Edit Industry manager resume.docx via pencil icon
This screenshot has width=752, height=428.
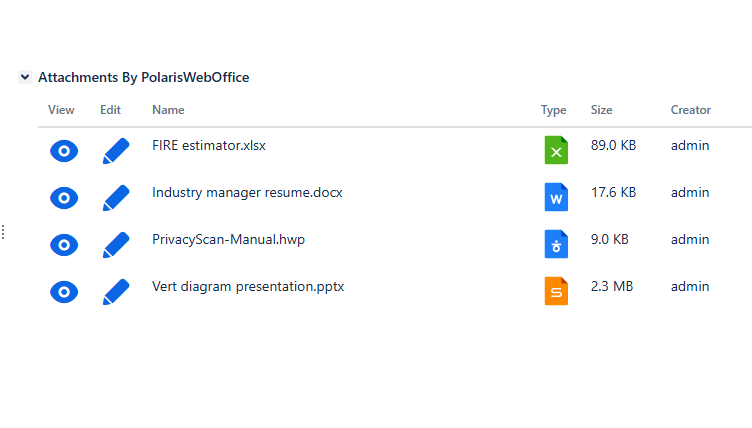(x=116, y=198)
